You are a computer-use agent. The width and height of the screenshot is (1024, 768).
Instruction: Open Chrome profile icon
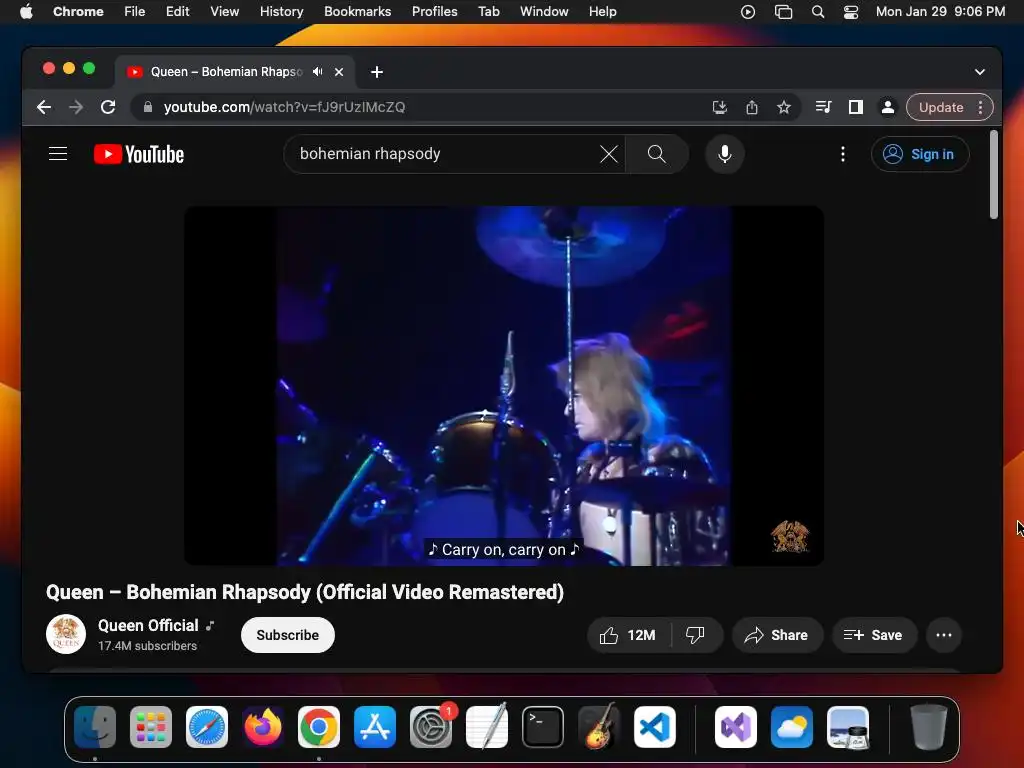pyautogui.click(x=888, y=107)
